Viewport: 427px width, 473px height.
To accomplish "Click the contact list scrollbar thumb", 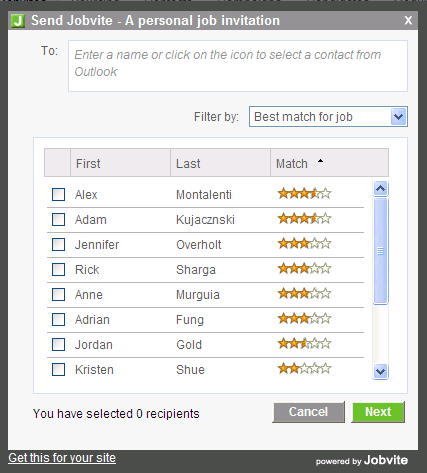I will click(x=380, y=251).
